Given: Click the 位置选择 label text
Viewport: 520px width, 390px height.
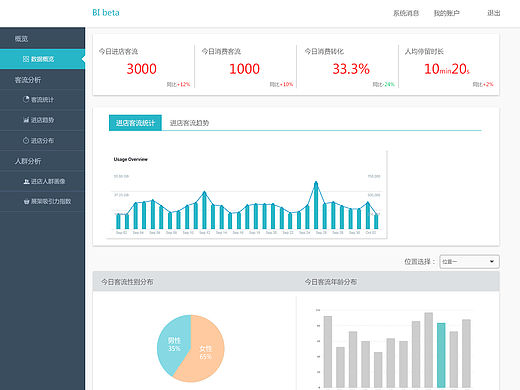Looking at the screenshot, I should (420, 262).
